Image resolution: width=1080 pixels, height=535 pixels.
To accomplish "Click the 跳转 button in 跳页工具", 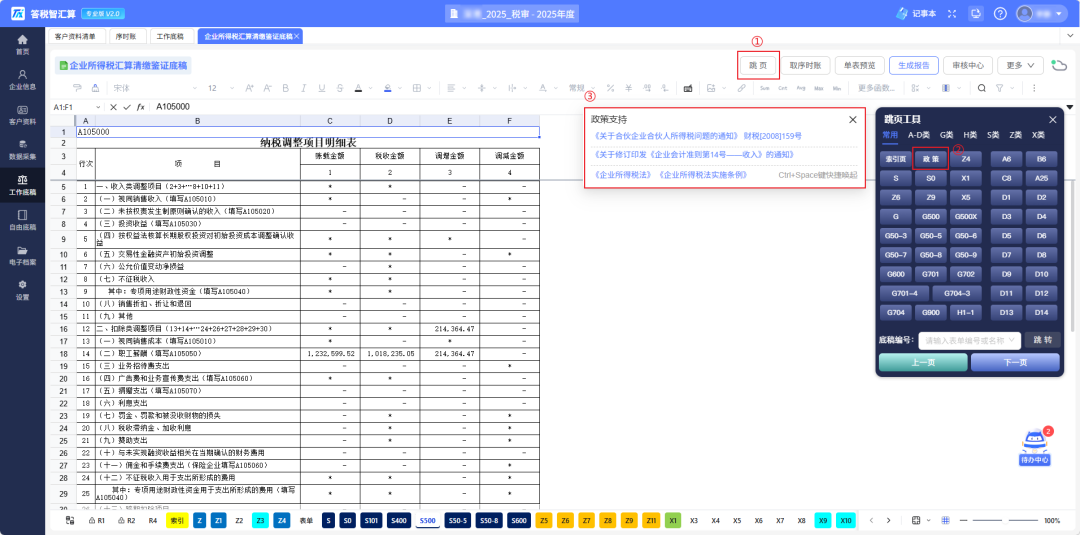I will pyautogui.click(x=1042, y=340).
